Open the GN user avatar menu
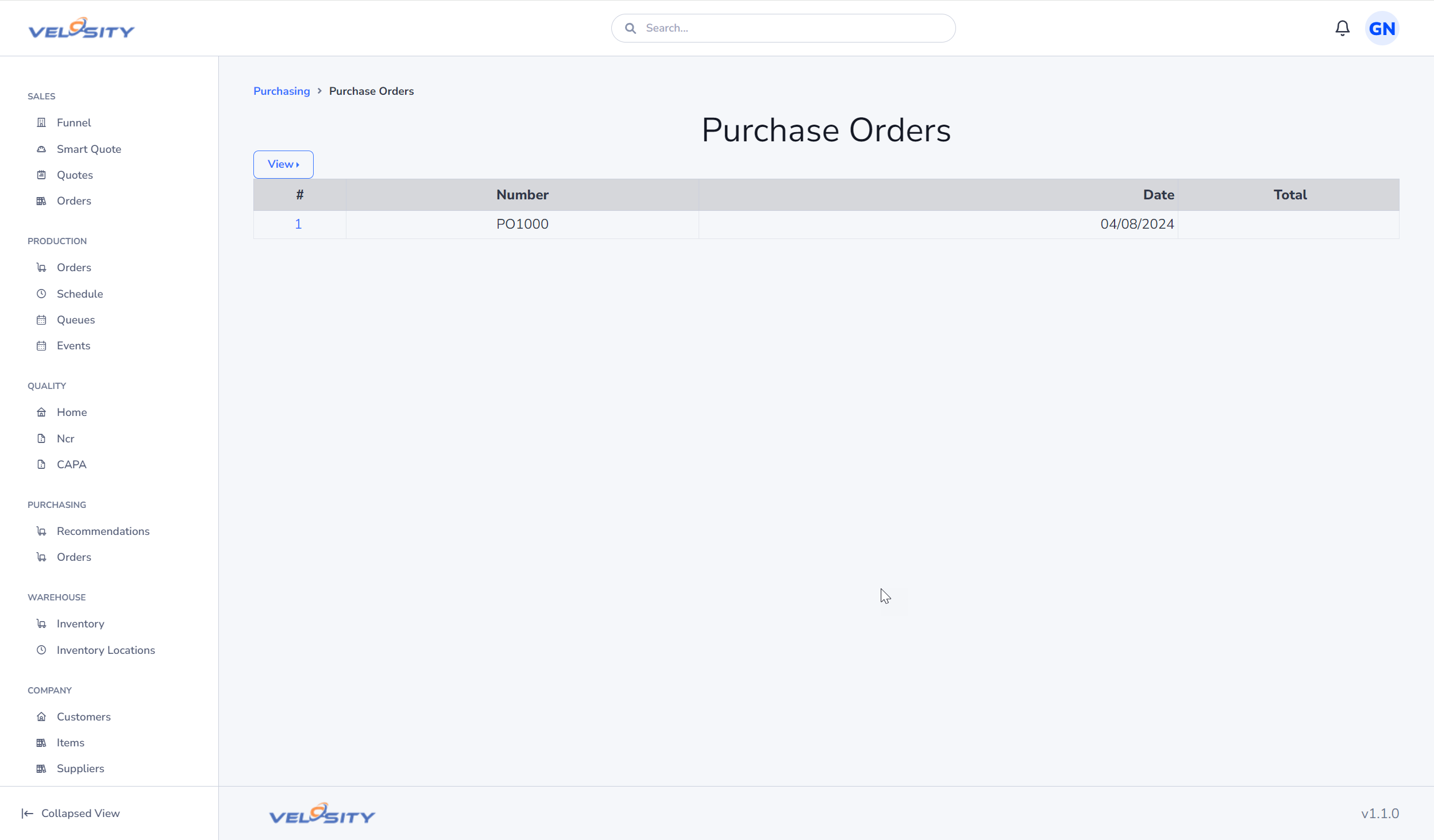 [1382, 28]
